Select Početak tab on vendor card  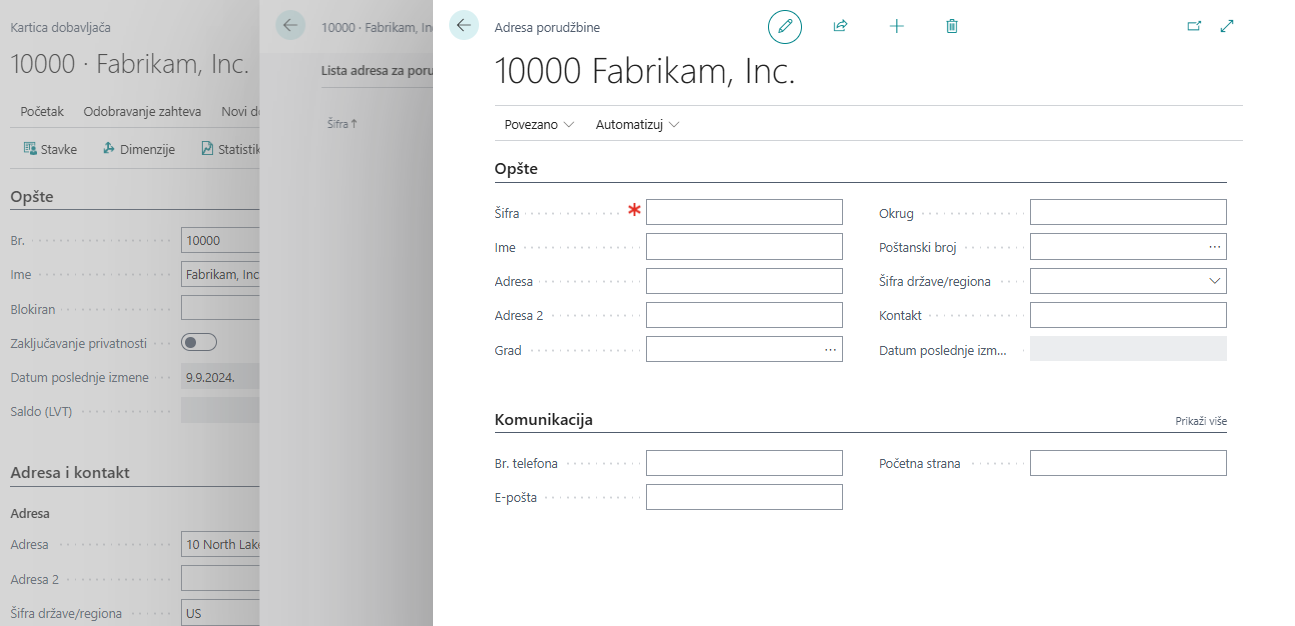pyautogui.click(x=42, y=112)
